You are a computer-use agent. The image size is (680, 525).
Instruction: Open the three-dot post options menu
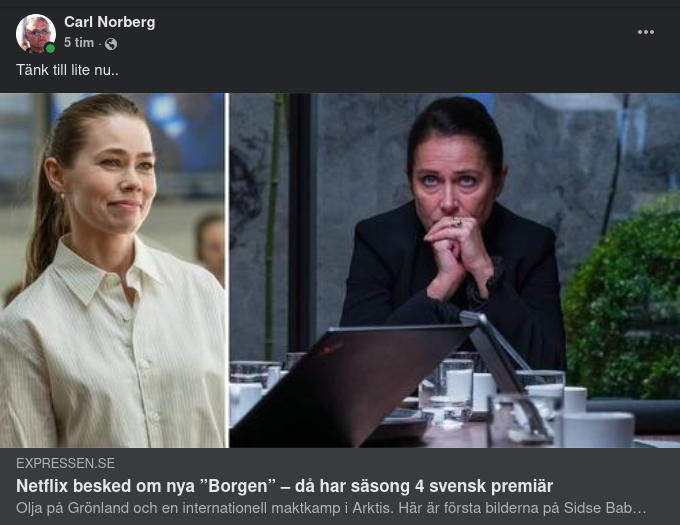[x=645, y=32]
